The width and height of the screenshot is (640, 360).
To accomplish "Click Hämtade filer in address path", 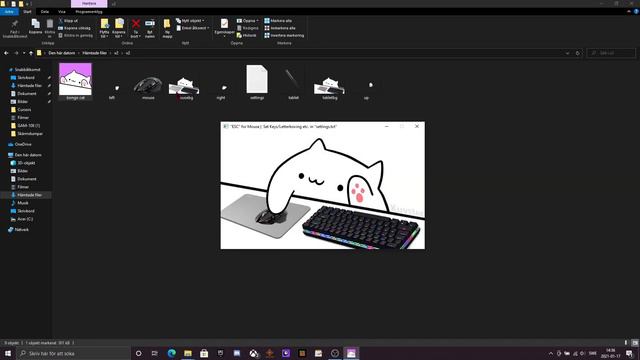I will pos(94,53).
